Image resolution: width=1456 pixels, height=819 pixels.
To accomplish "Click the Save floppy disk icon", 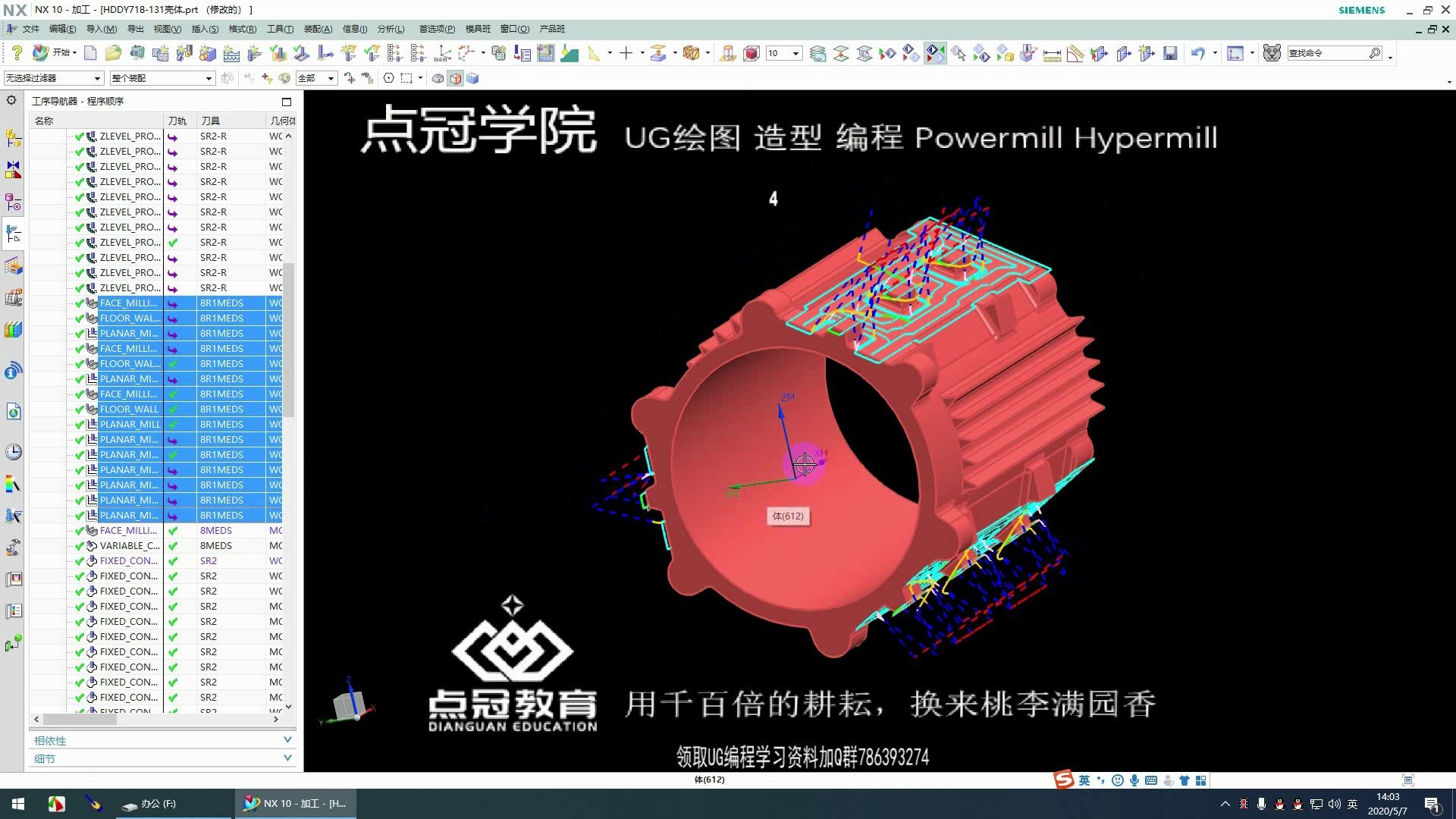I will pos(1170,53).
